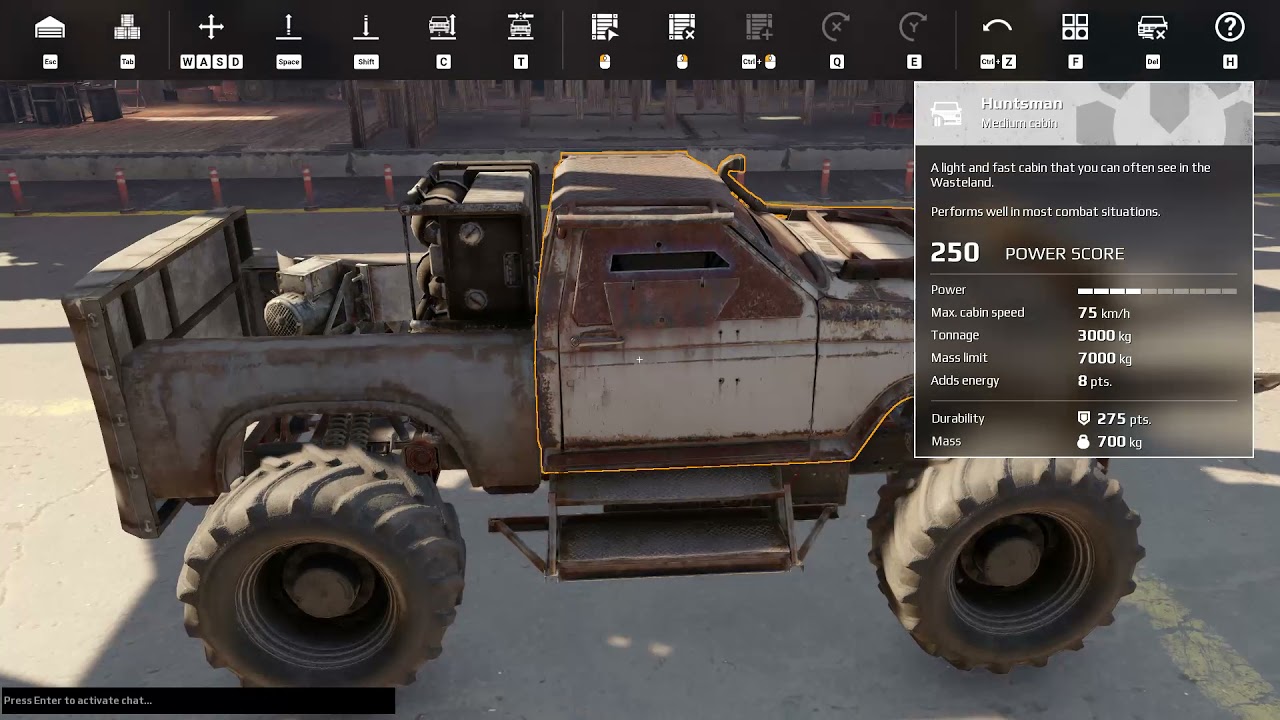Click the rotate around Y axis icon

coord(913,27)
